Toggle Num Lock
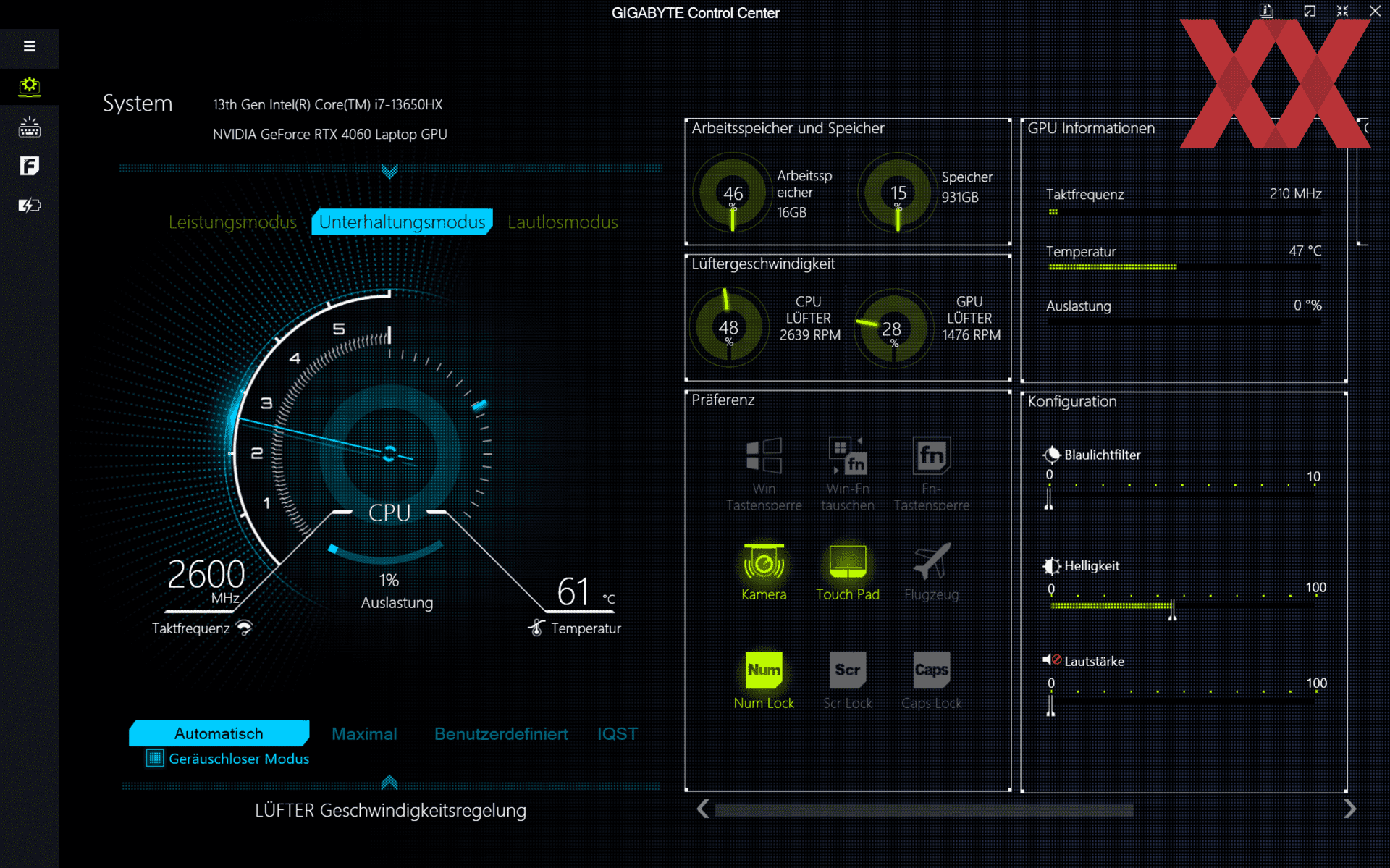The width and height of the screenshot is (1390, 868). 764,681
